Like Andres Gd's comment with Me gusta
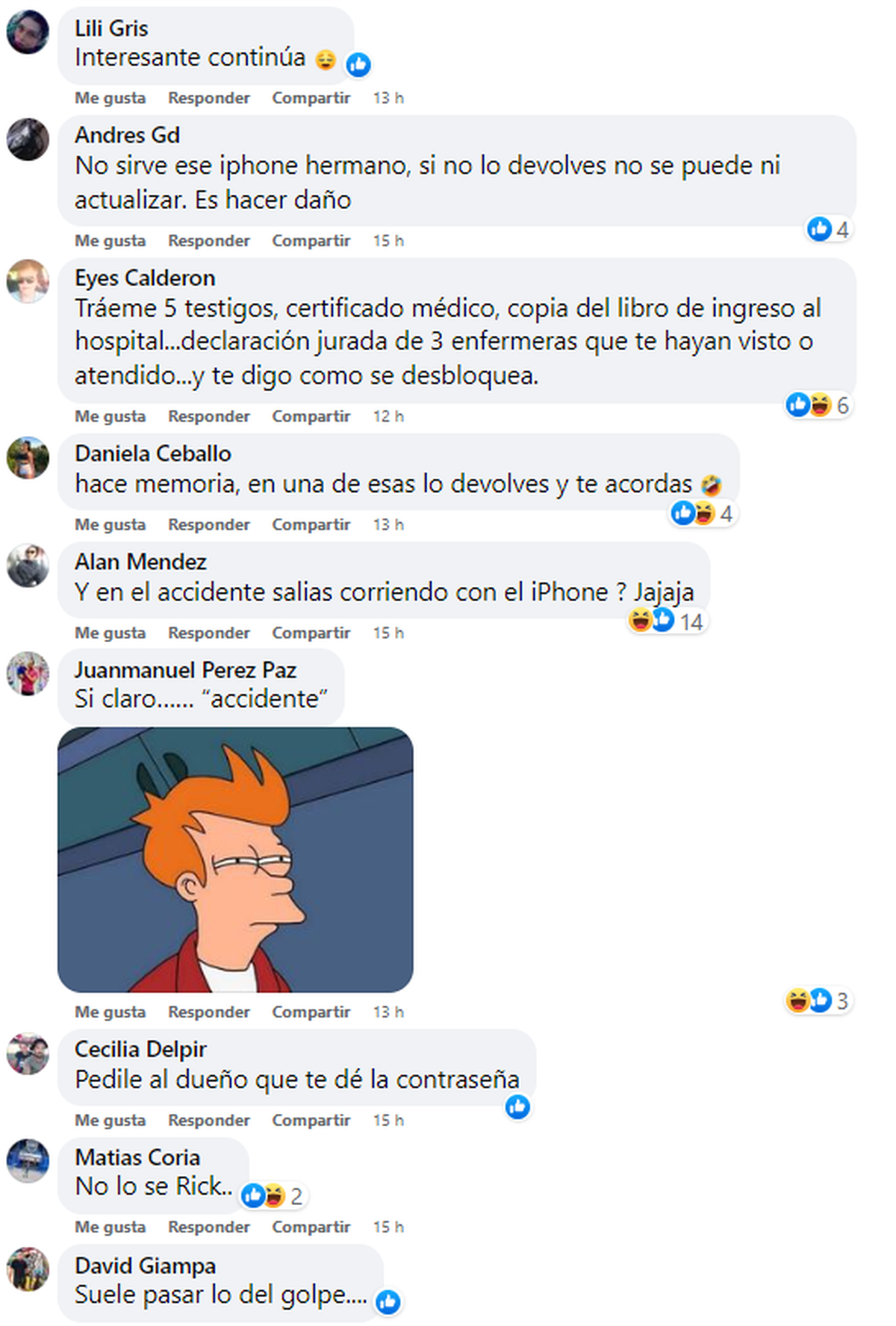896x1326 pixels. pos(110,240)
